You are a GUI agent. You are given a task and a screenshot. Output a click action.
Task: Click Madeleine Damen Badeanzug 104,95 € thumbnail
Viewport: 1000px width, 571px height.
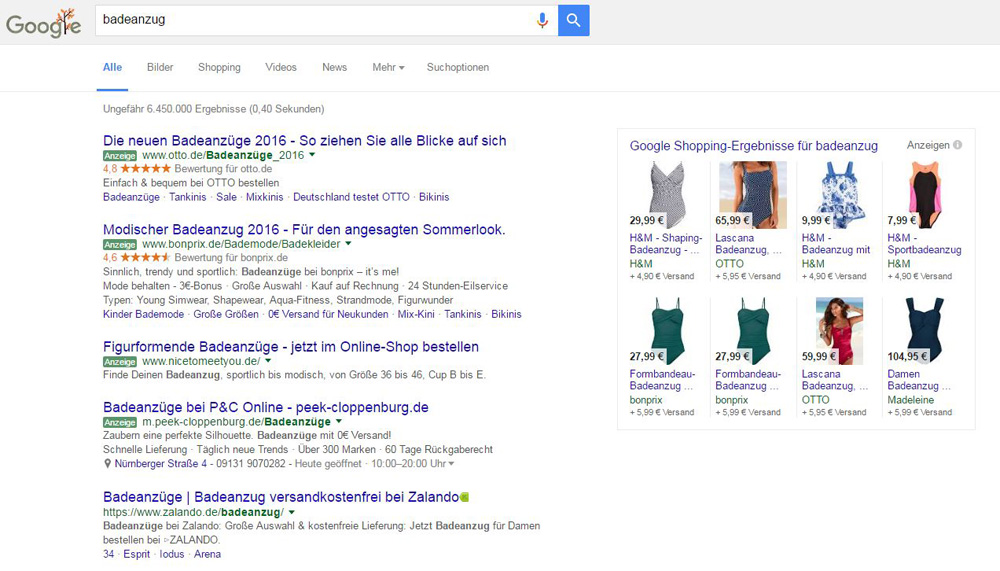[925, 330]
